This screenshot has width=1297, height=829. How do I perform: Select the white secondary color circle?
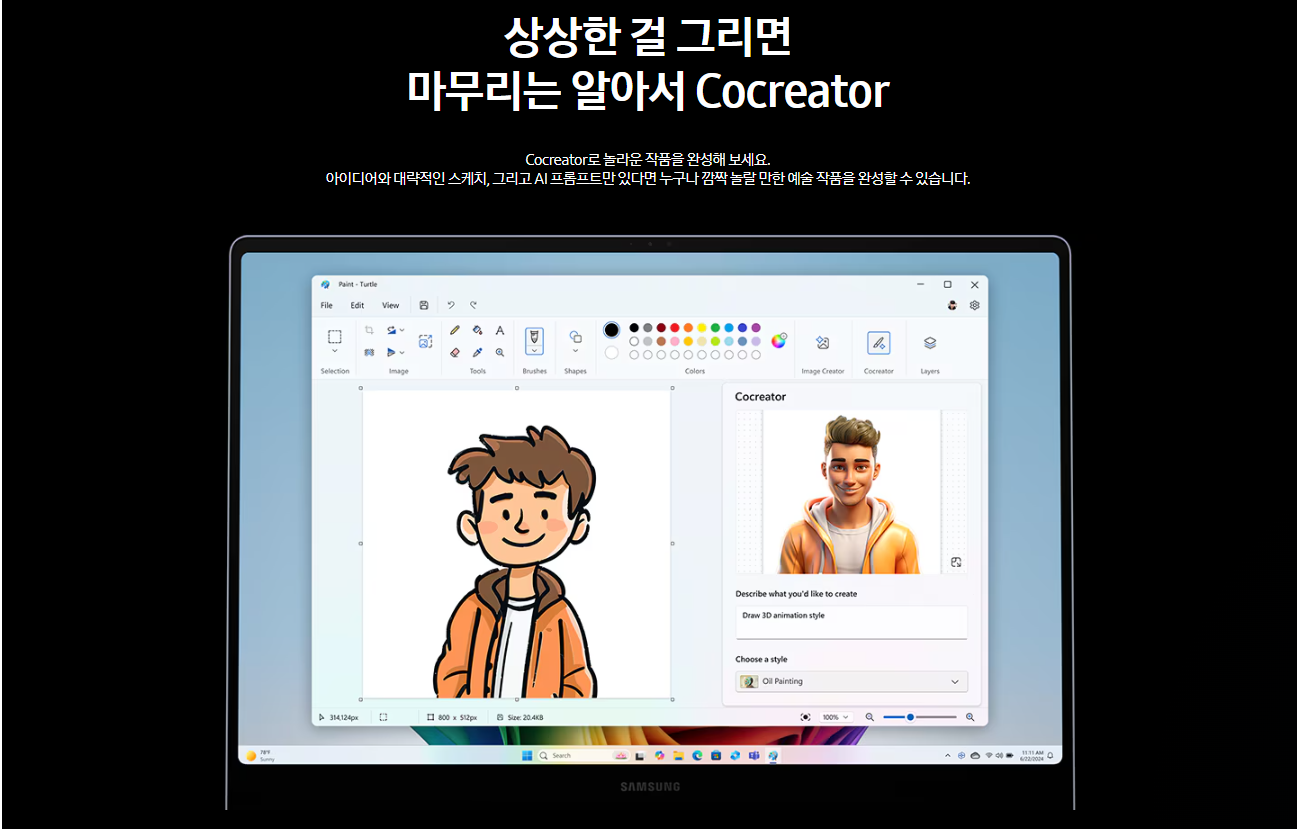[x=611, y=352]
